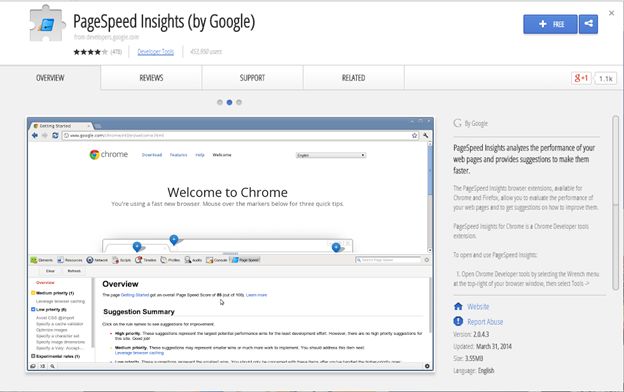The height and width of the screenshot is (392, 624).
Task: Close the extension details overlay
Action: pos(612,13)
